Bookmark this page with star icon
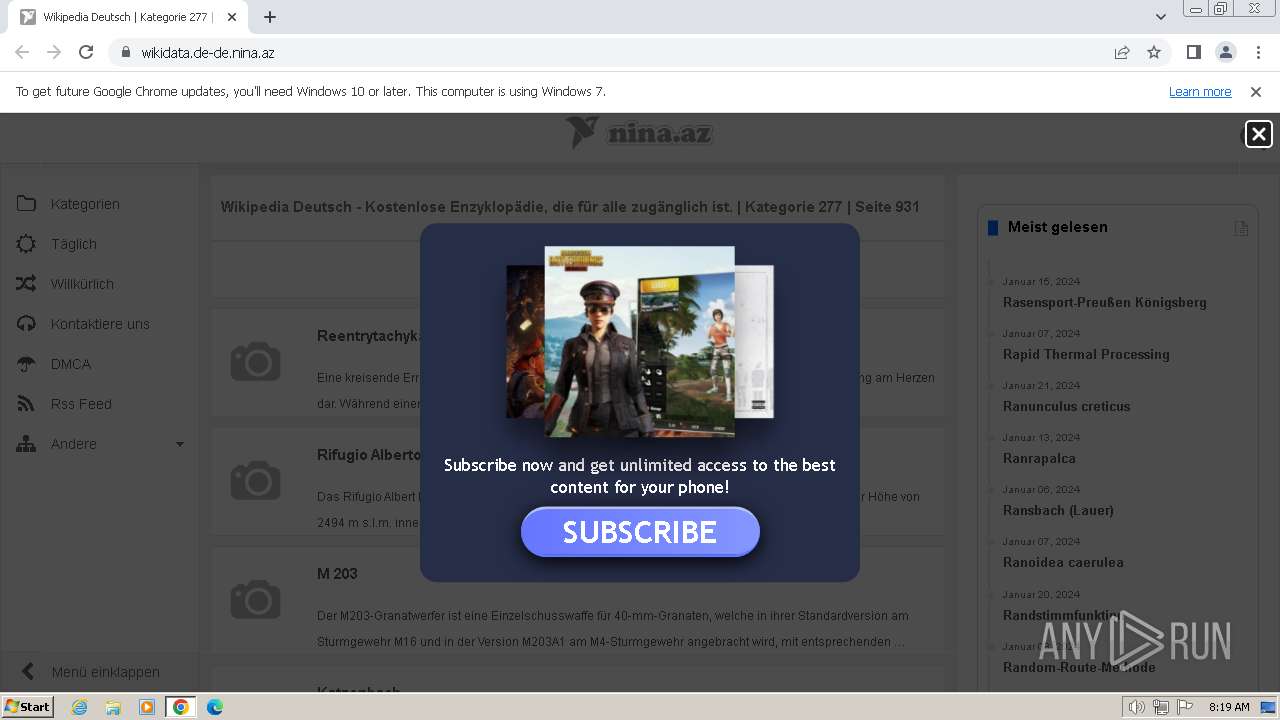The width and height of the screenshot is (1280, 720). point(1154,52)
